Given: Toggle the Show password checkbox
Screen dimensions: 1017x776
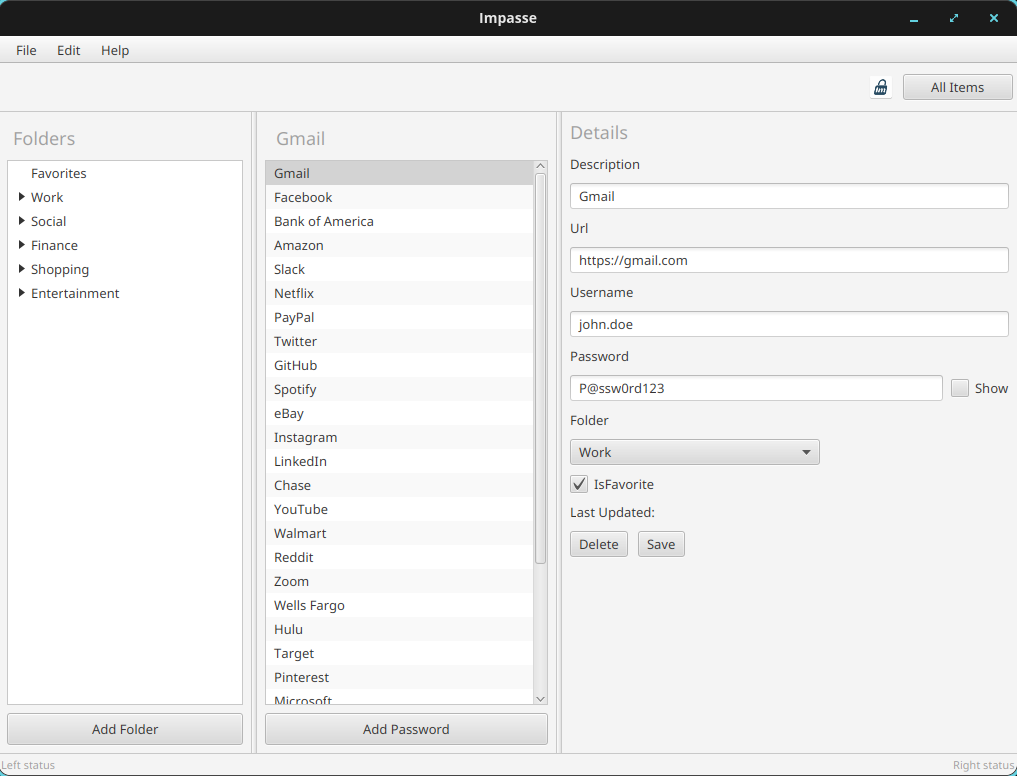Looking at the screenshot, I should tap(959, 388).
